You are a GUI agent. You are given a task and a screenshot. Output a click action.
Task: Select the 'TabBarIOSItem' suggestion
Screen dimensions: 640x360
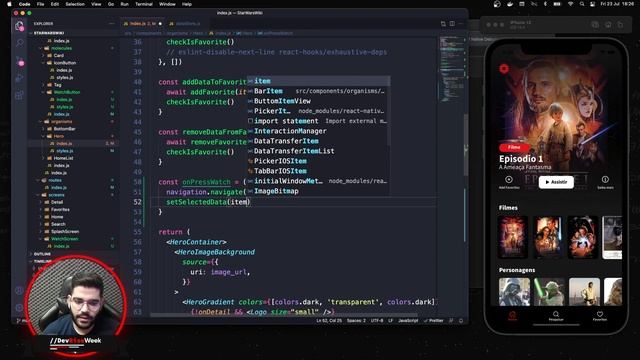[x=318, y=171]
